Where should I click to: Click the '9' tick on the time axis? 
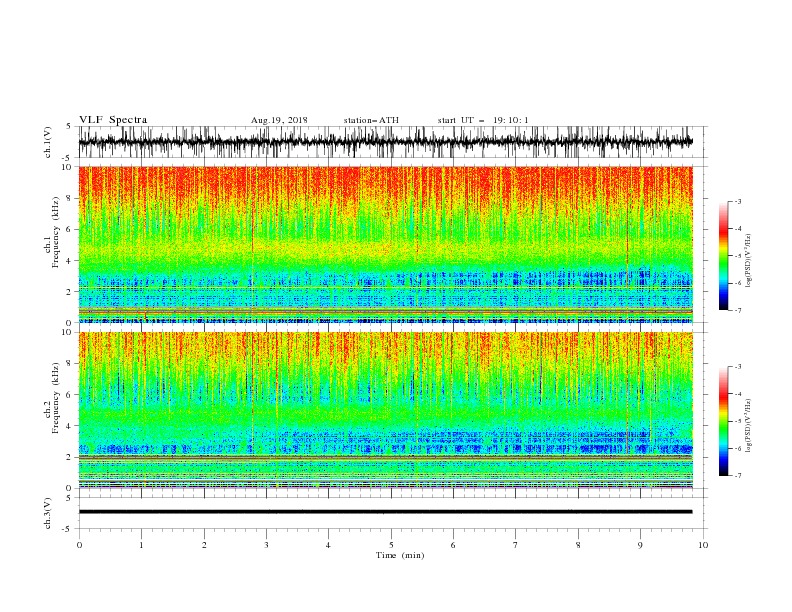640,545
